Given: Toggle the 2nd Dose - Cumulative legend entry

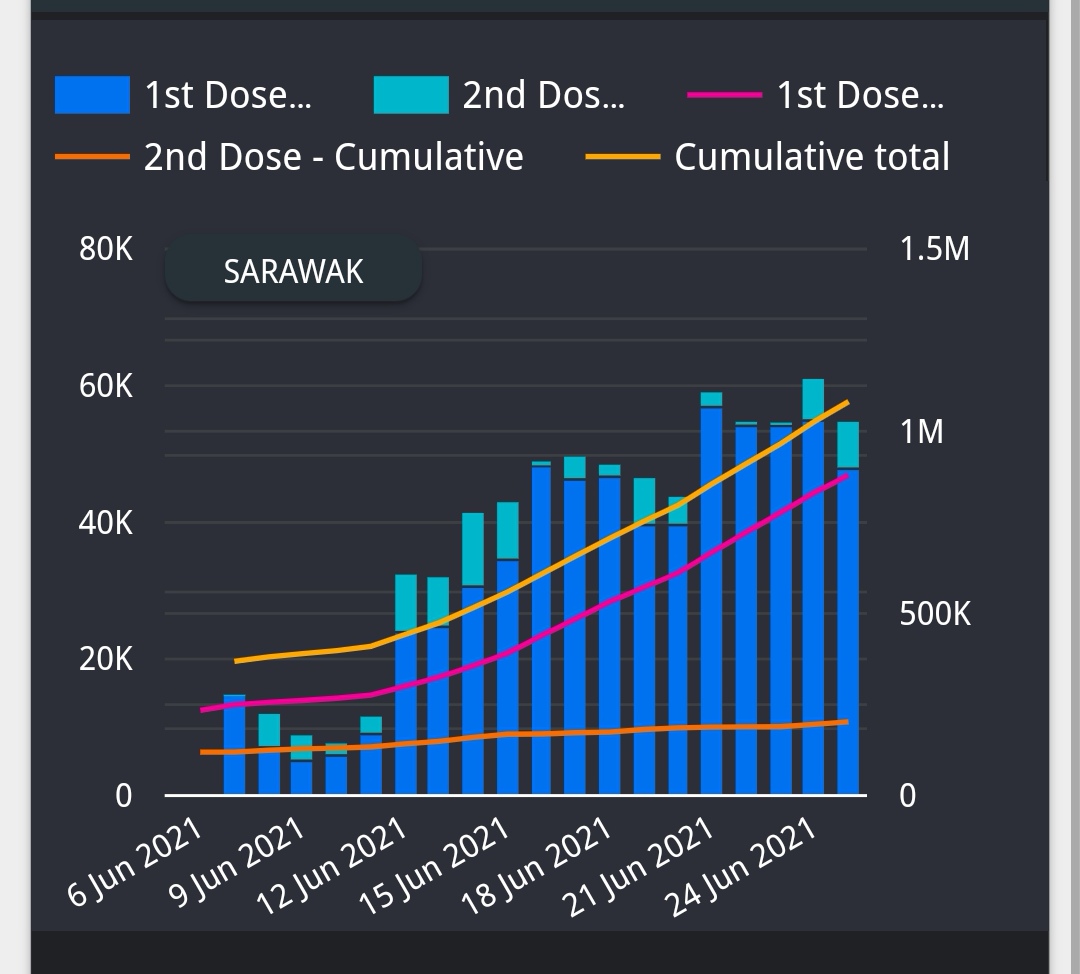Looking at the screenshot, I should pos(289,157).
